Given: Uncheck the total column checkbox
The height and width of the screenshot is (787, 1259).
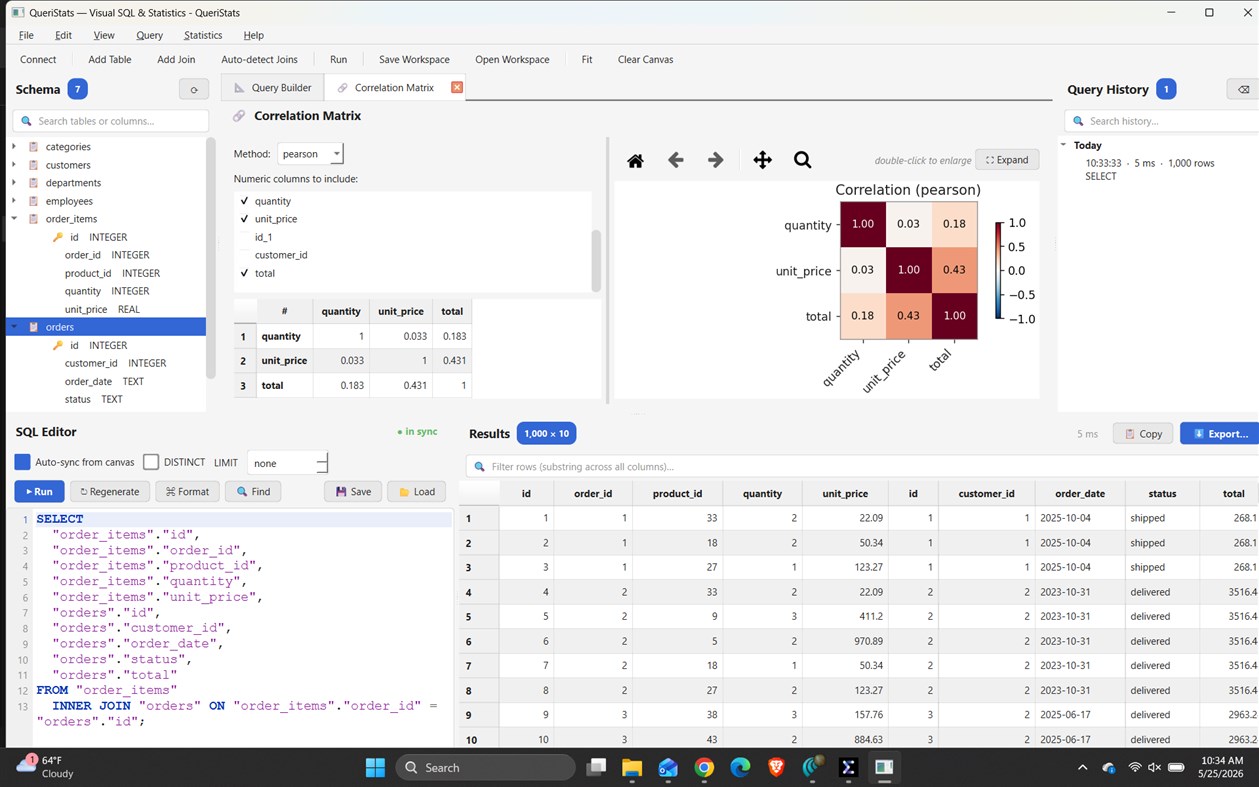Looking at the screenshot, I should coord(244,273).
